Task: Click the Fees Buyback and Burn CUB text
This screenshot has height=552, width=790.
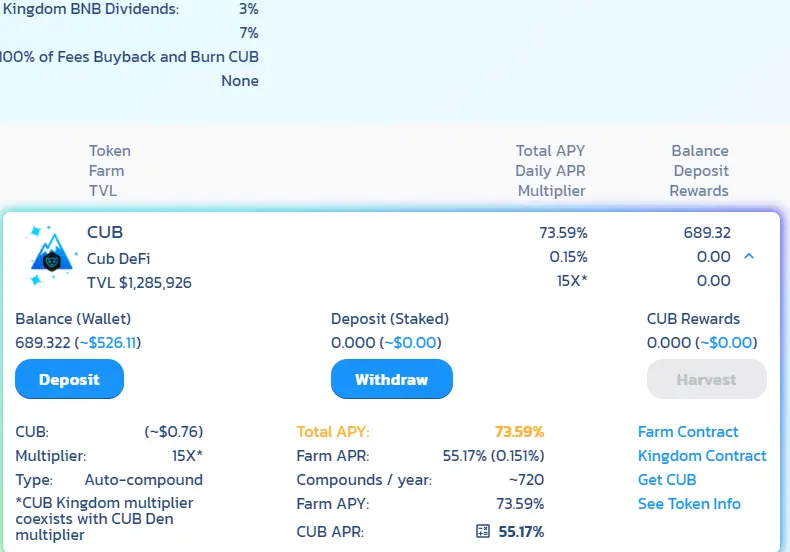Action: (x=129, y=56)
